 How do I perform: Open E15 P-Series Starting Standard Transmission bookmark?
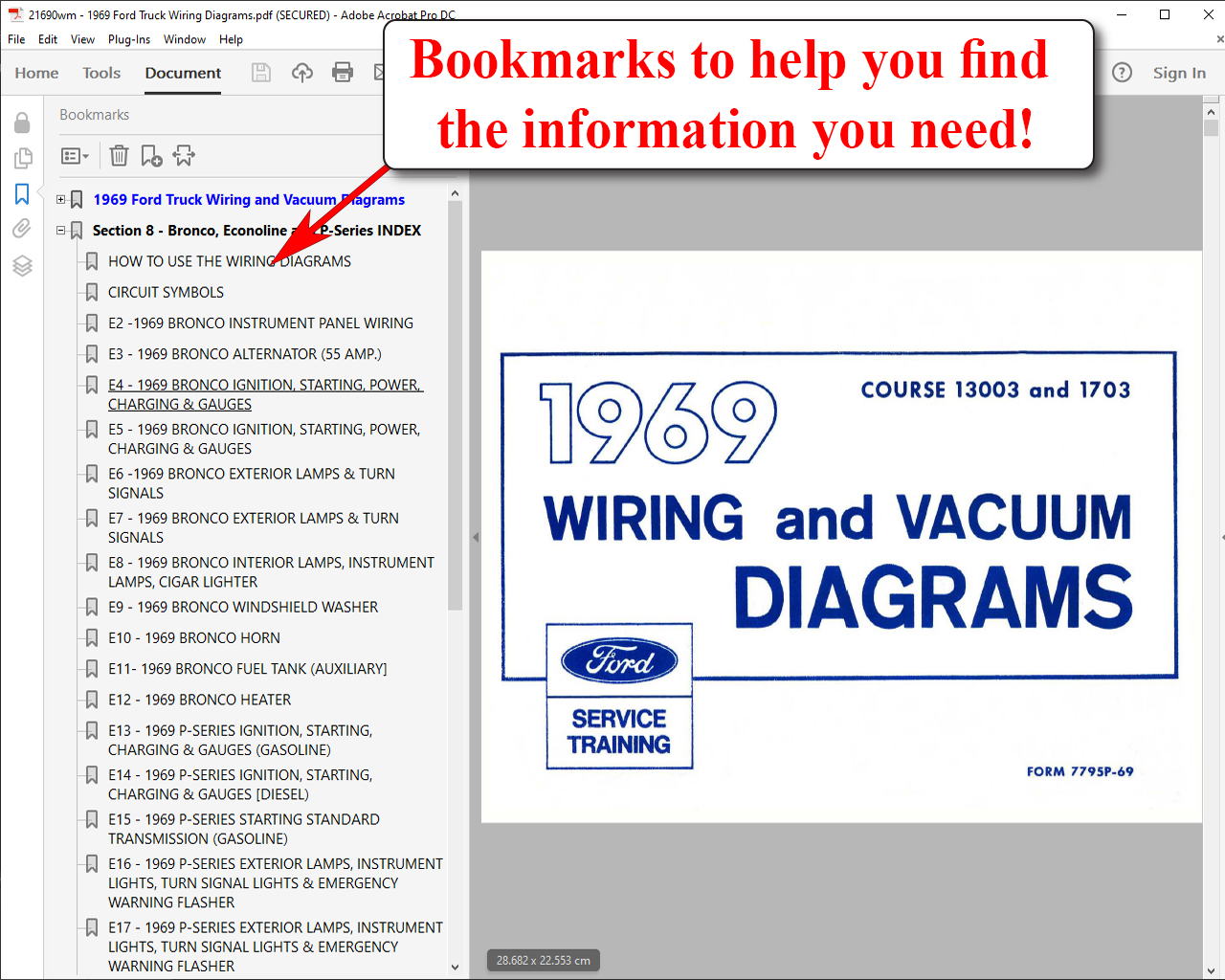pyautogui.click(x=244, y=829)
